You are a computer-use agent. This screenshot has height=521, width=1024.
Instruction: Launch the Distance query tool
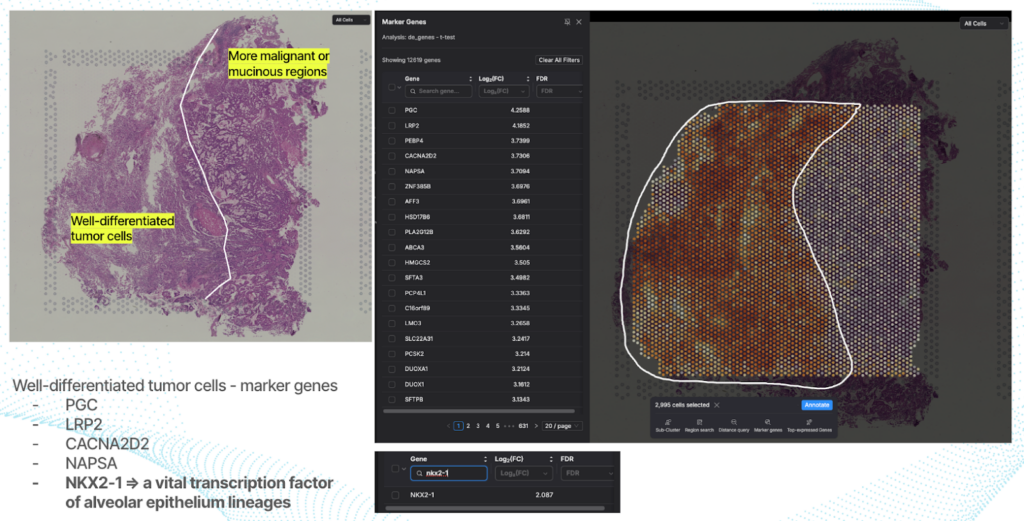click(733, 423)
